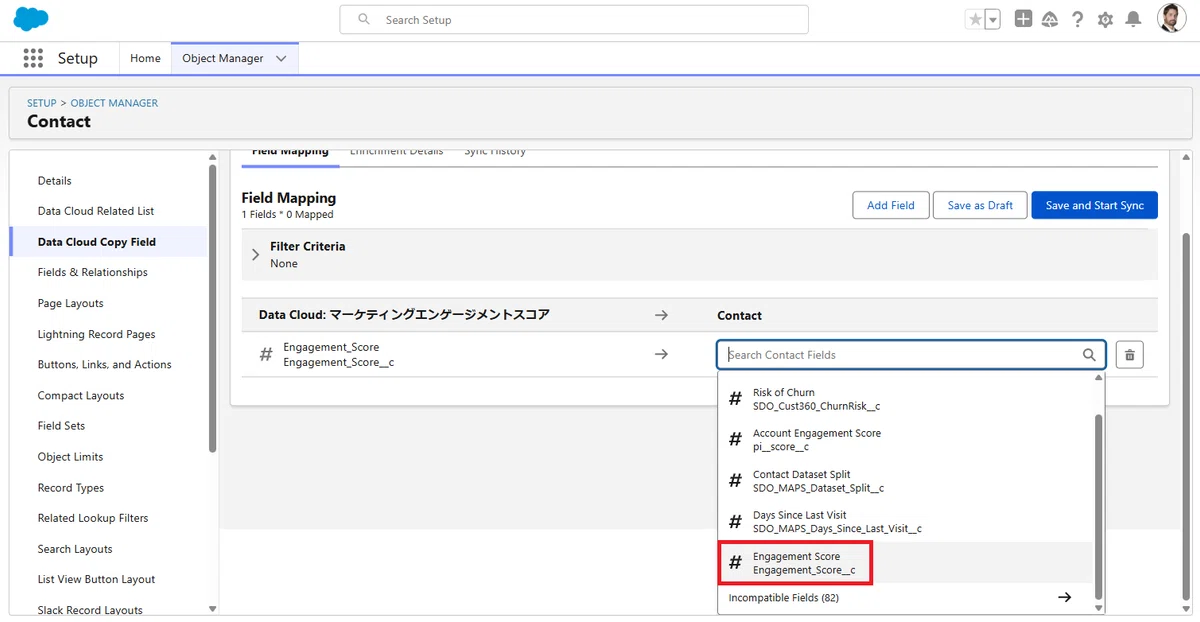This screenshot has width=1200, height=622.
Task: Click Save and Start Sync
Action: [1095, 205]
